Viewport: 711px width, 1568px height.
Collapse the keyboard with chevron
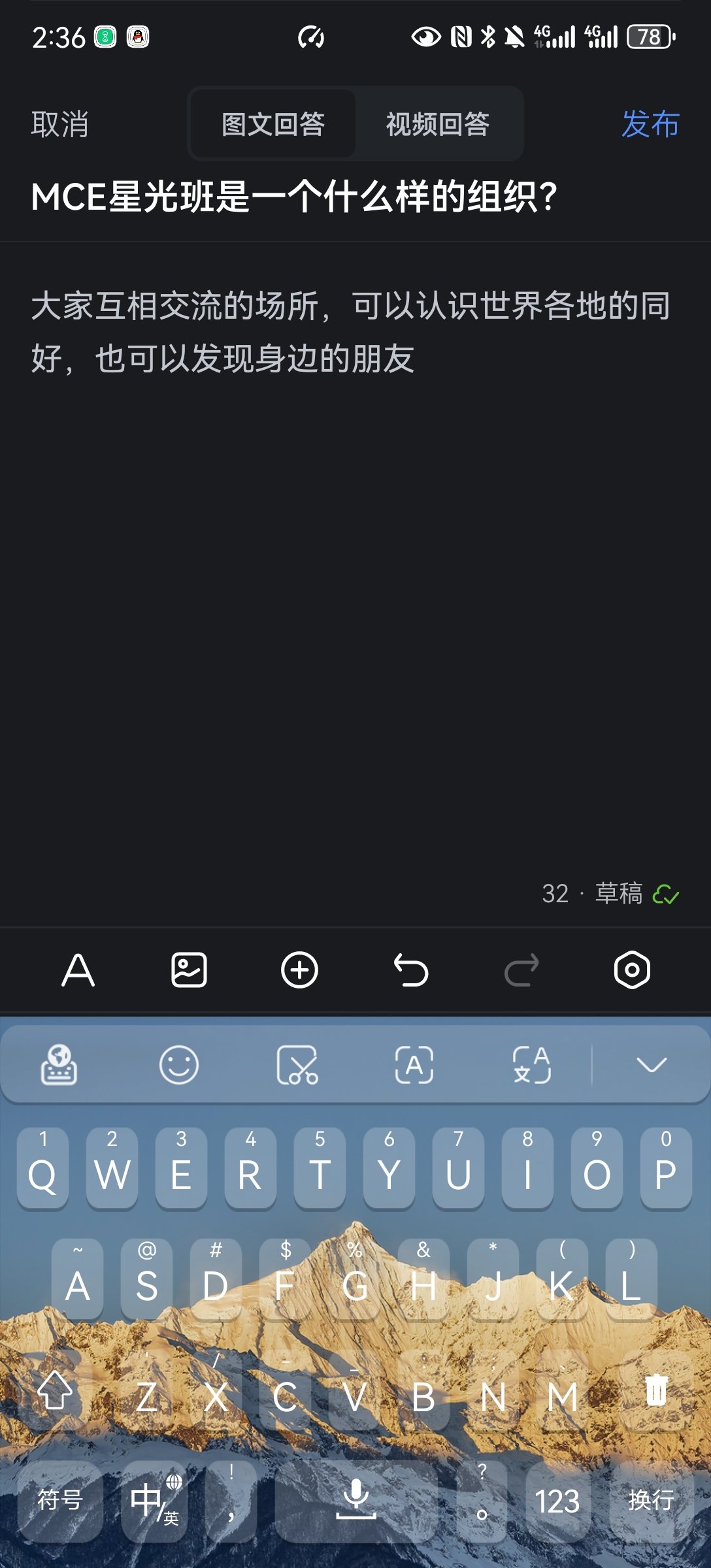click(652, 1065)
